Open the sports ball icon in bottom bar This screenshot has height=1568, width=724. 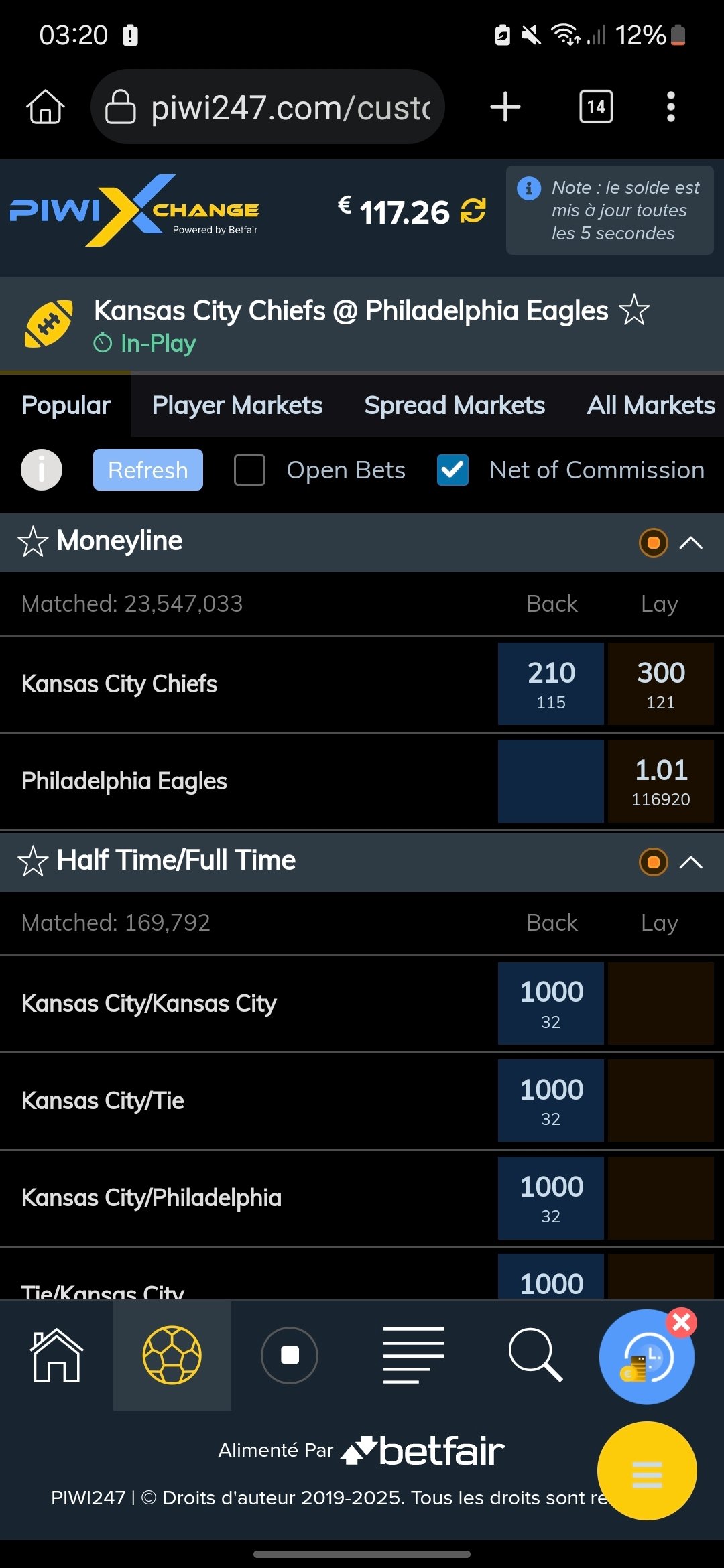(x=172, y=1355)
